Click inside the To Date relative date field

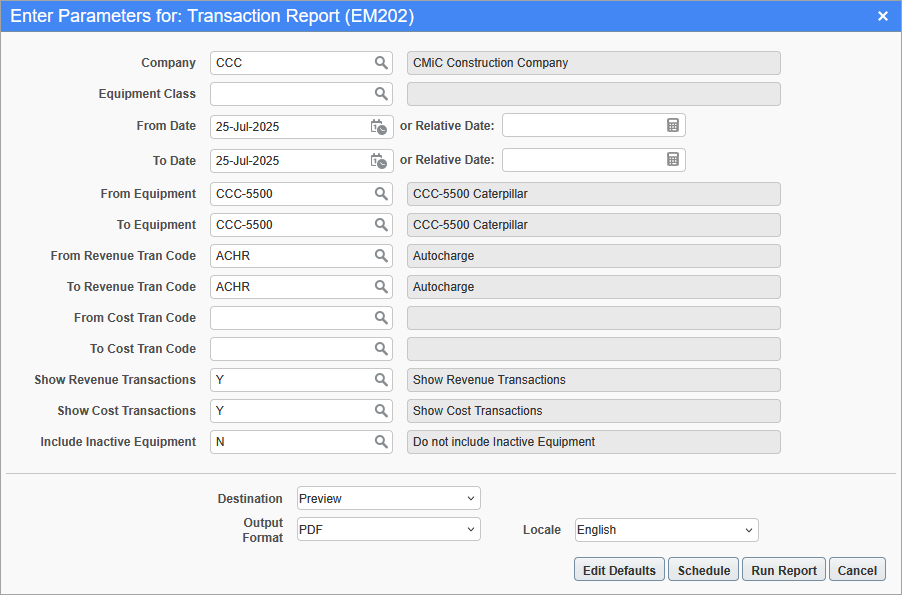point(580,159)
